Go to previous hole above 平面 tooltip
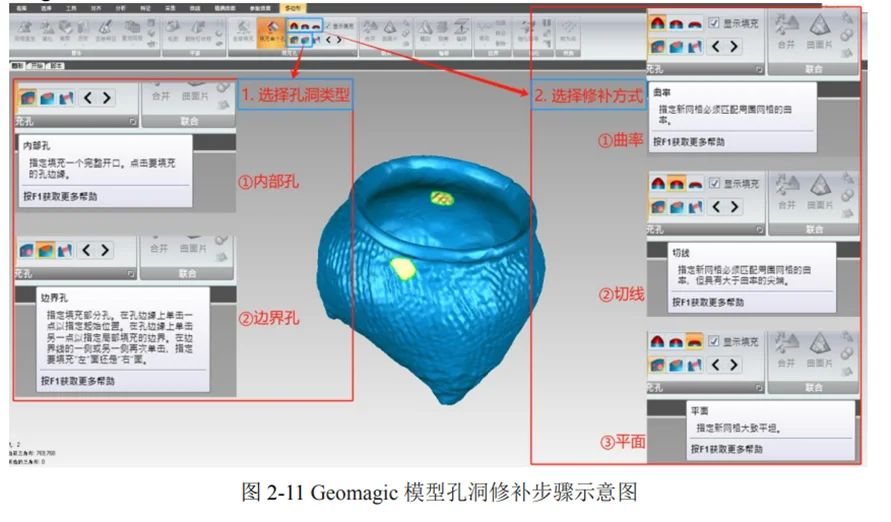Image resolution: width=891 pixels, height=522 pixels. coord(715,365)
